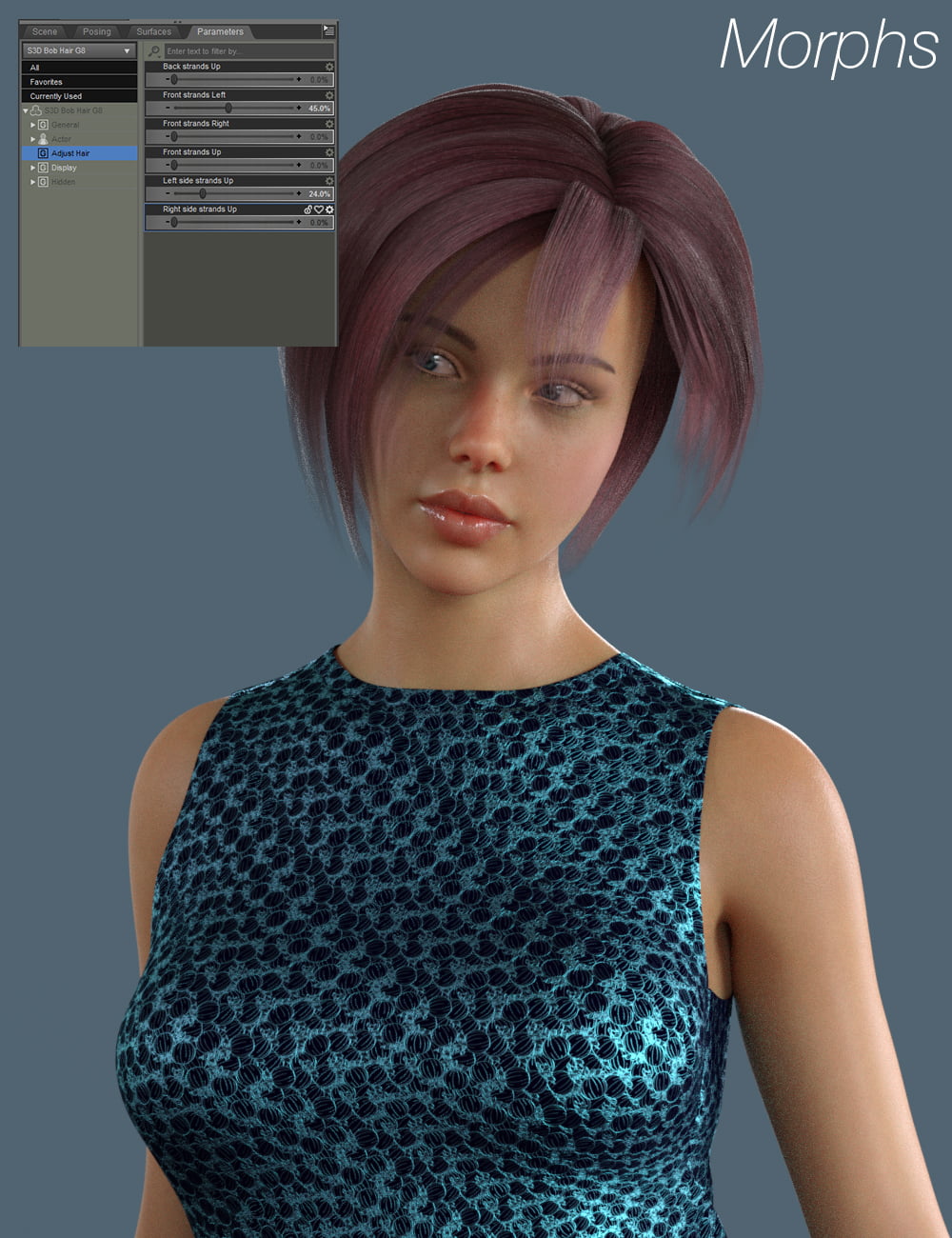The height and width of the screenshot is (1238, 952).
Task: Click the text filter input field
Action: (243, 51)
